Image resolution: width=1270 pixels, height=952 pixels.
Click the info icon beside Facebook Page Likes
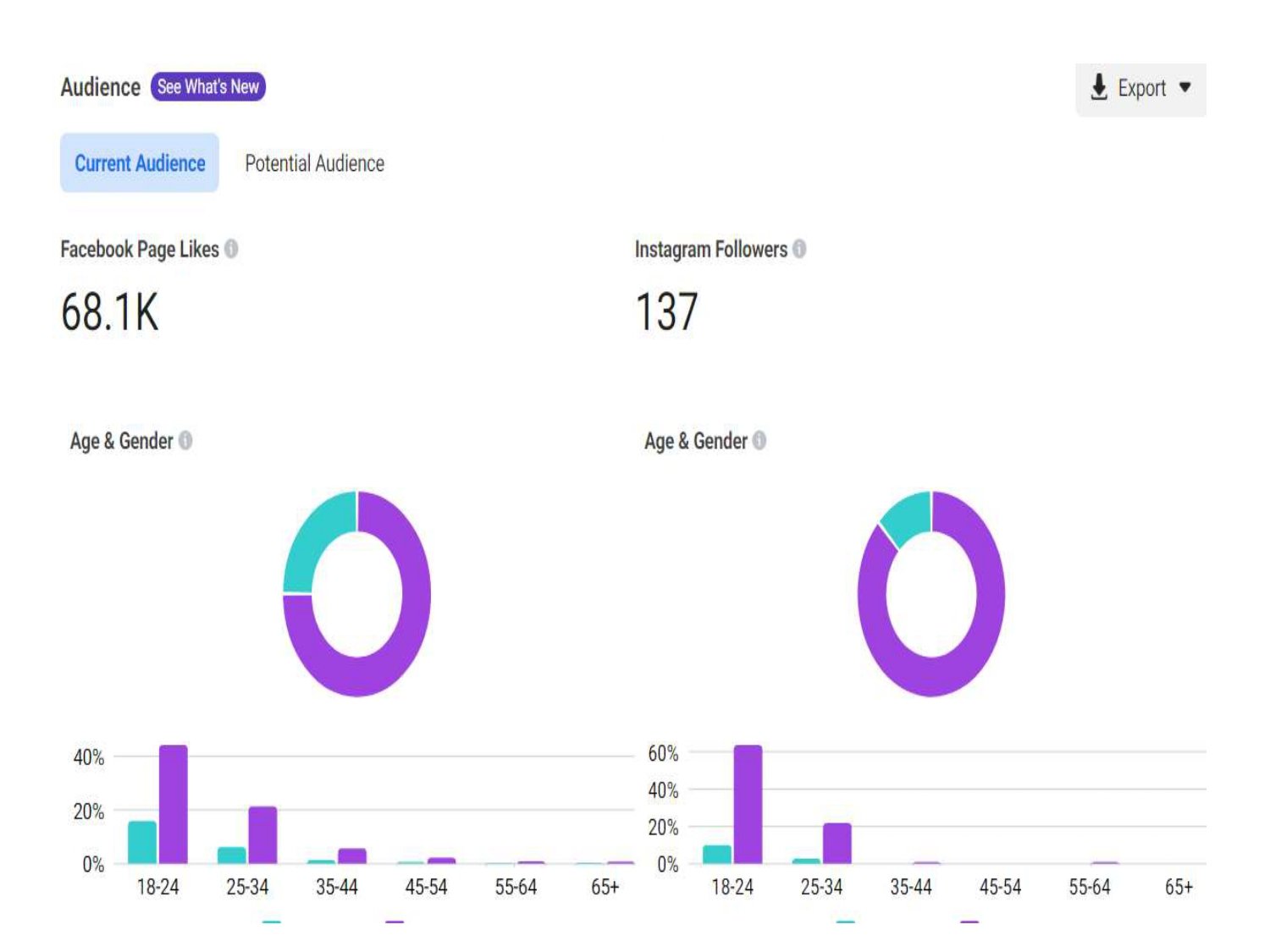tap(231, 249)
